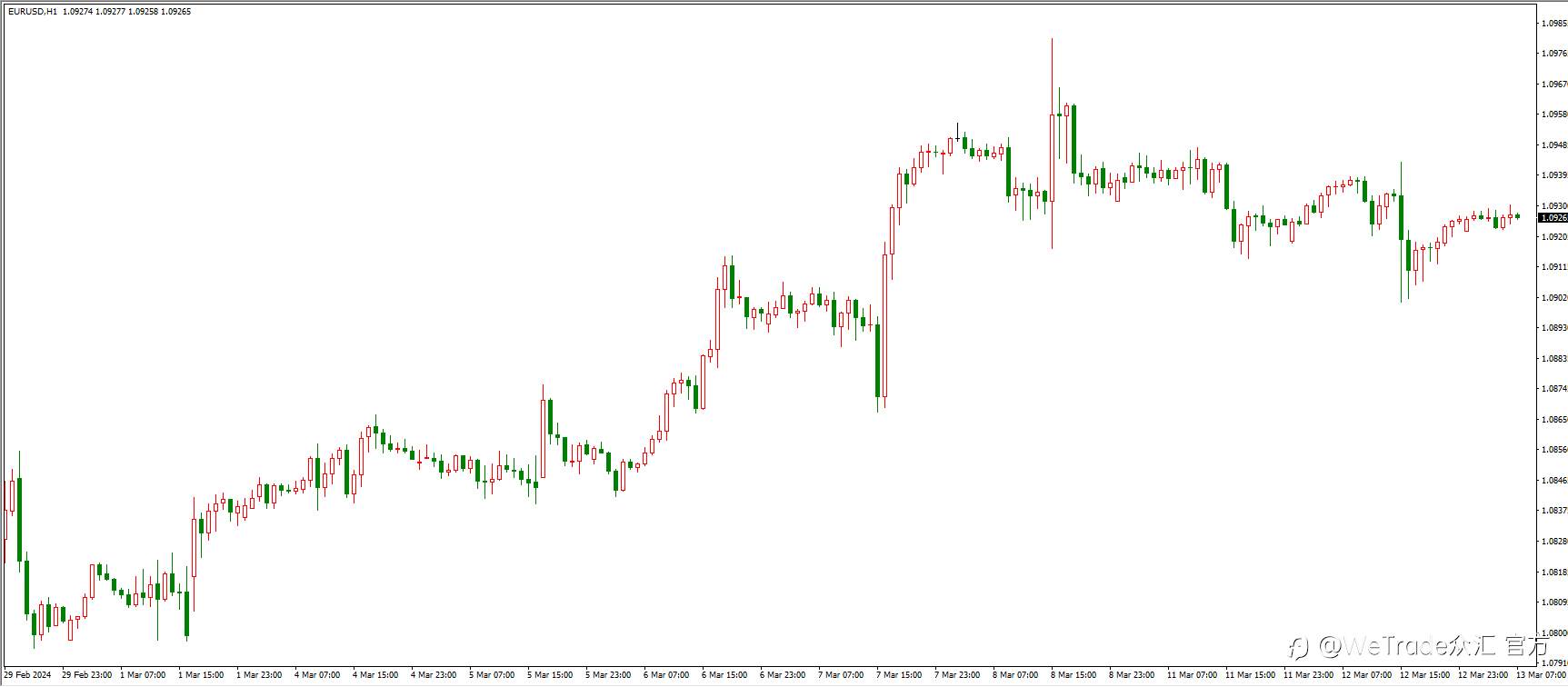Click the 1.0893 price axis label

(1554, 328)
